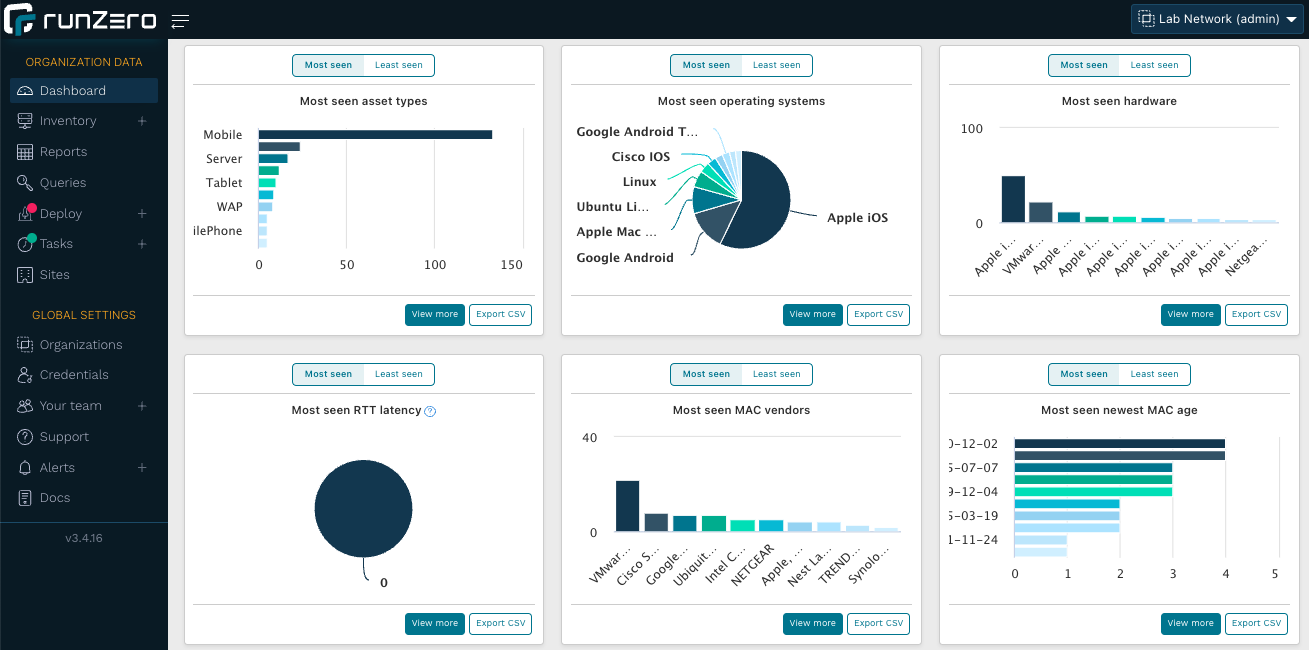Open the Lab Network organization dropdown
This screenshot has height=650, width=1309.
(1216, 18)
